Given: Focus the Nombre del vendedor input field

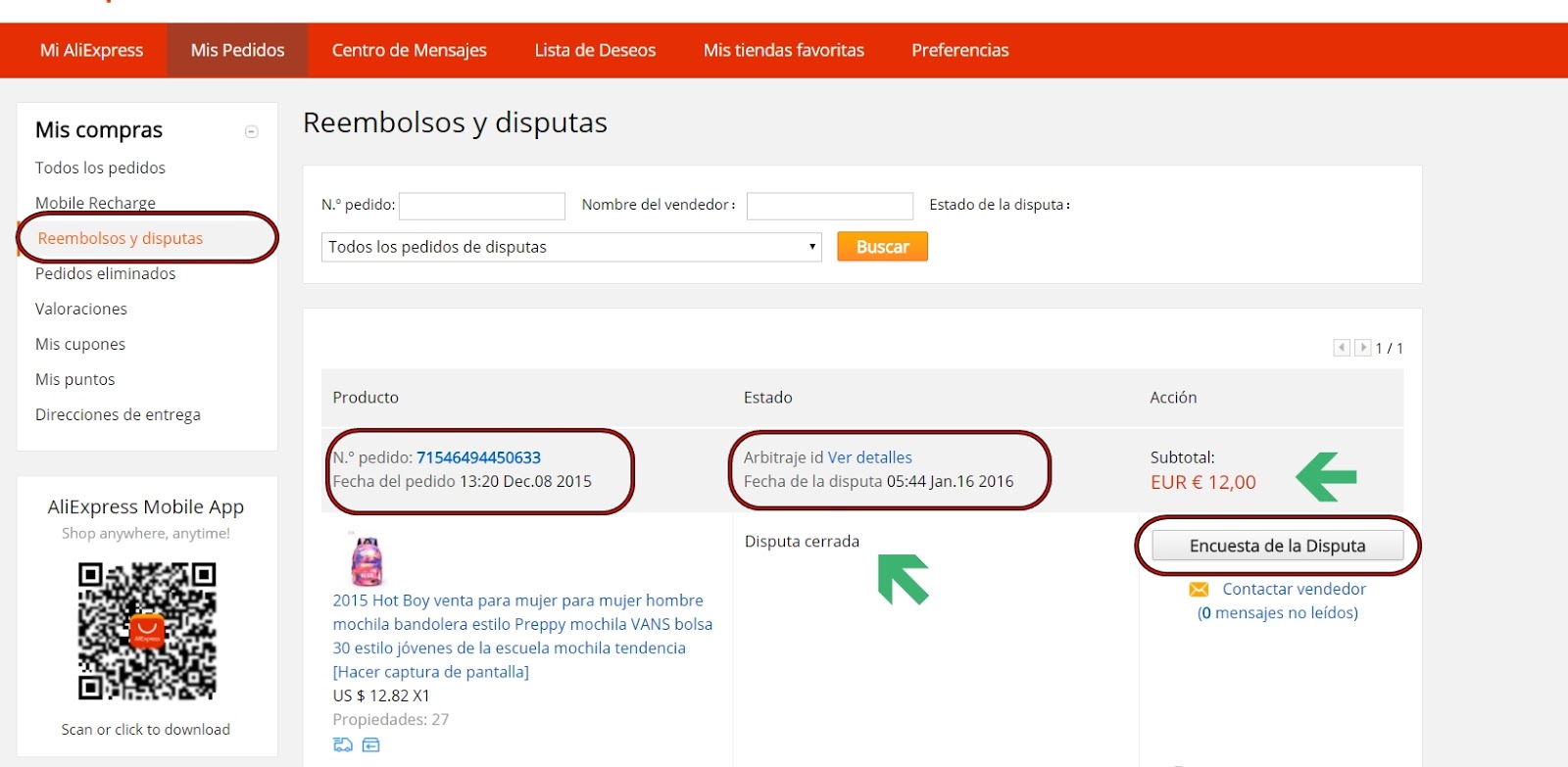Looking at the screenshot, I should tap(830, 206).
